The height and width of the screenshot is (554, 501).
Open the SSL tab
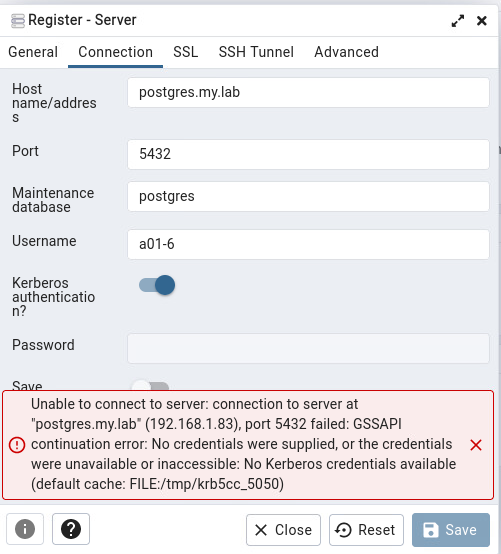185,52
